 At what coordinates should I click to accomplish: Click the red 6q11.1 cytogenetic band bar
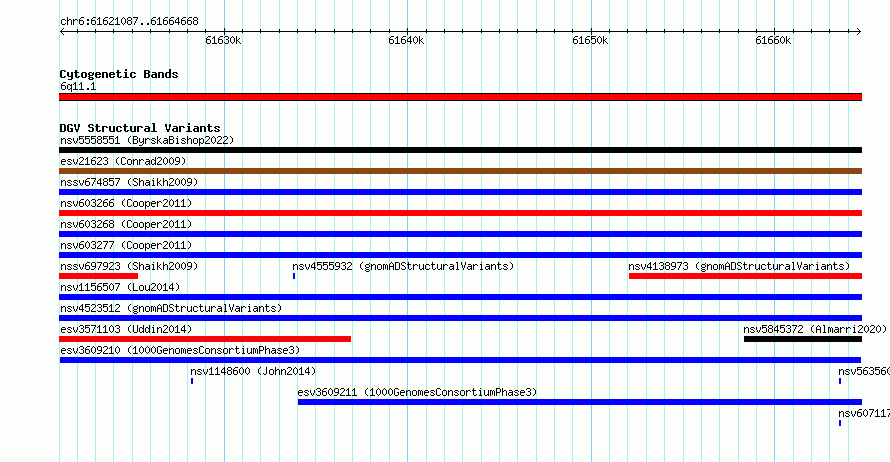(460, 97)
